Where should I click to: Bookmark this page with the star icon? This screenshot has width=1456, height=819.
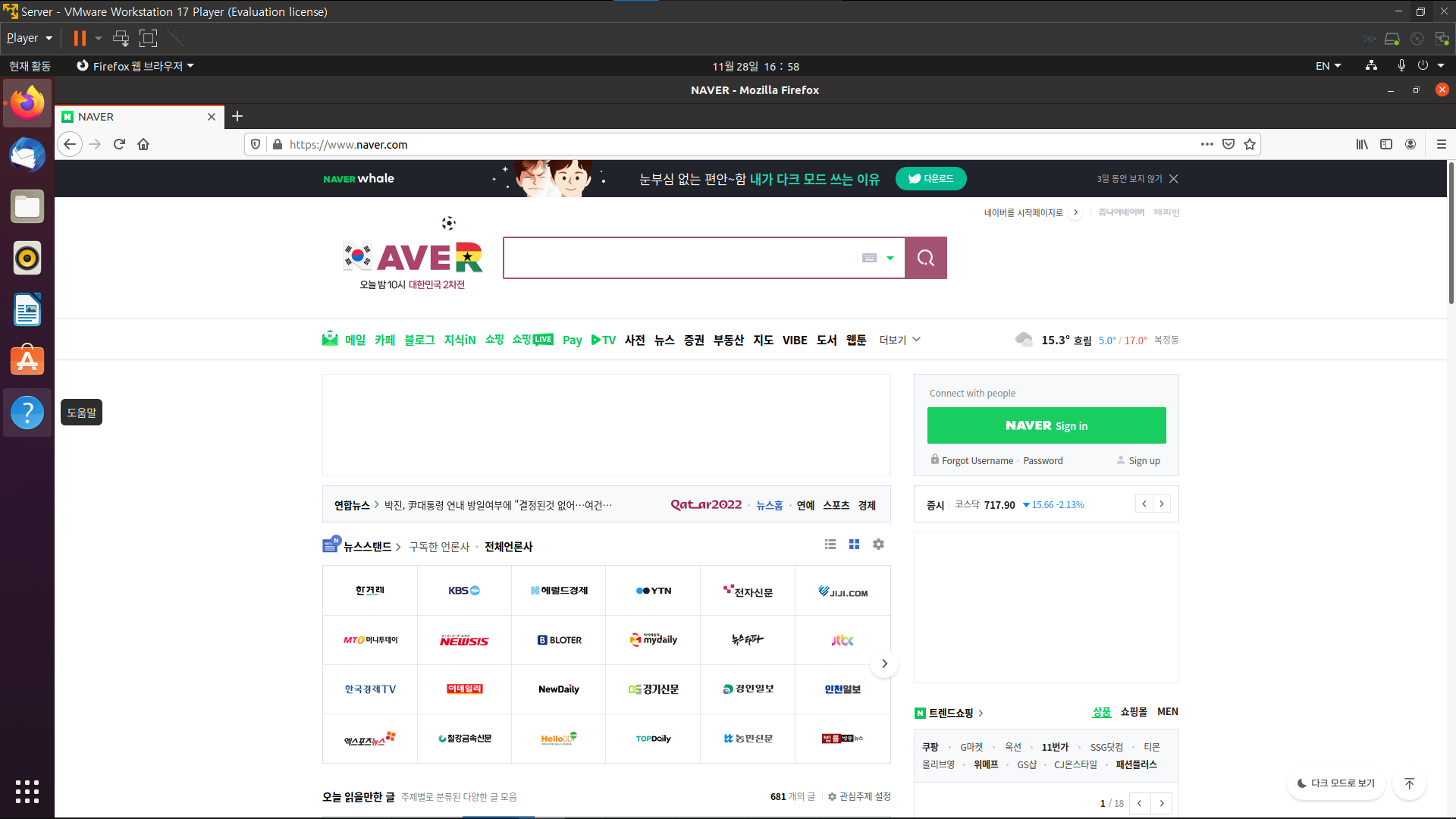pos(1250,144)
